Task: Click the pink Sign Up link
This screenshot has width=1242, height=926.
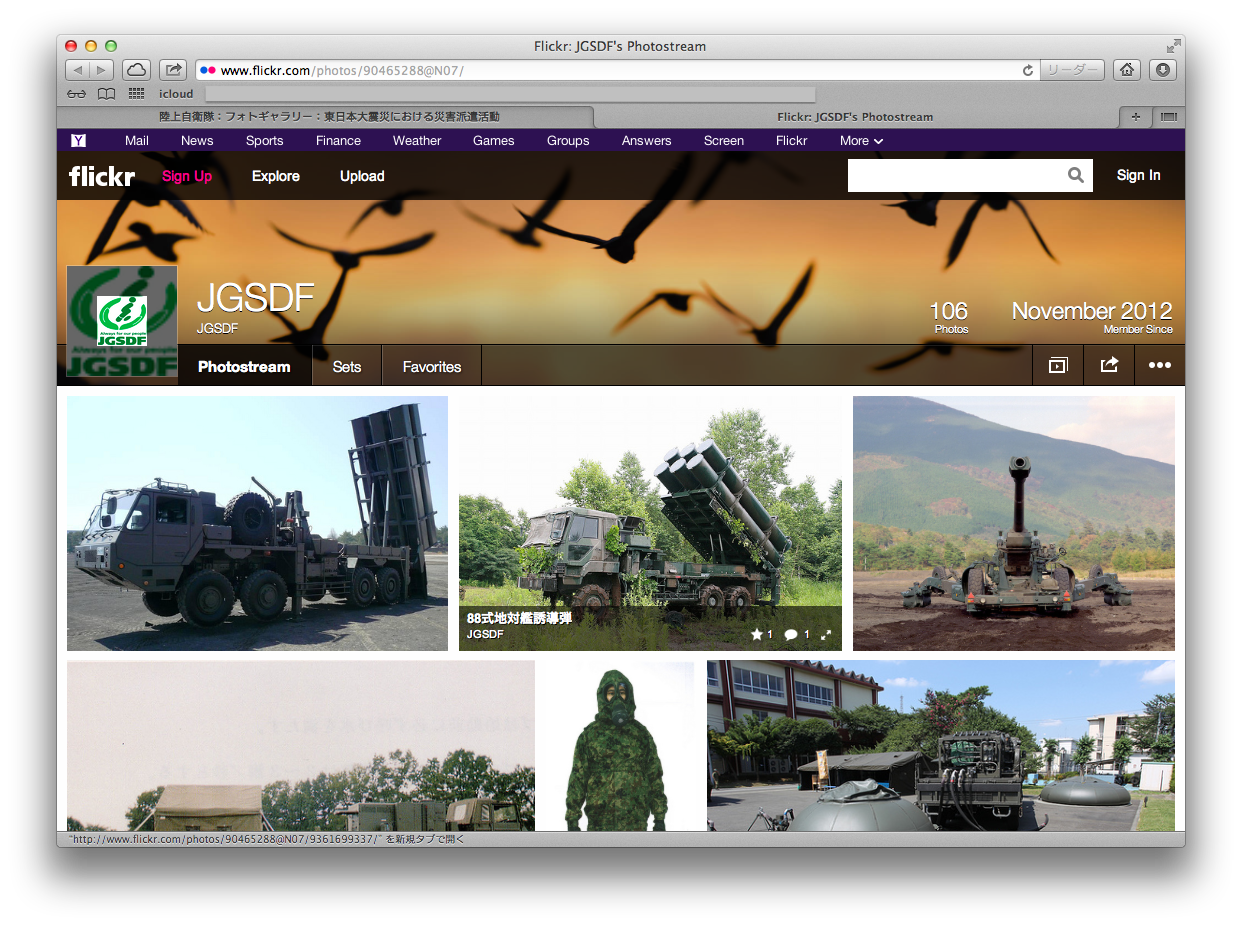Action: coord(187,176)
